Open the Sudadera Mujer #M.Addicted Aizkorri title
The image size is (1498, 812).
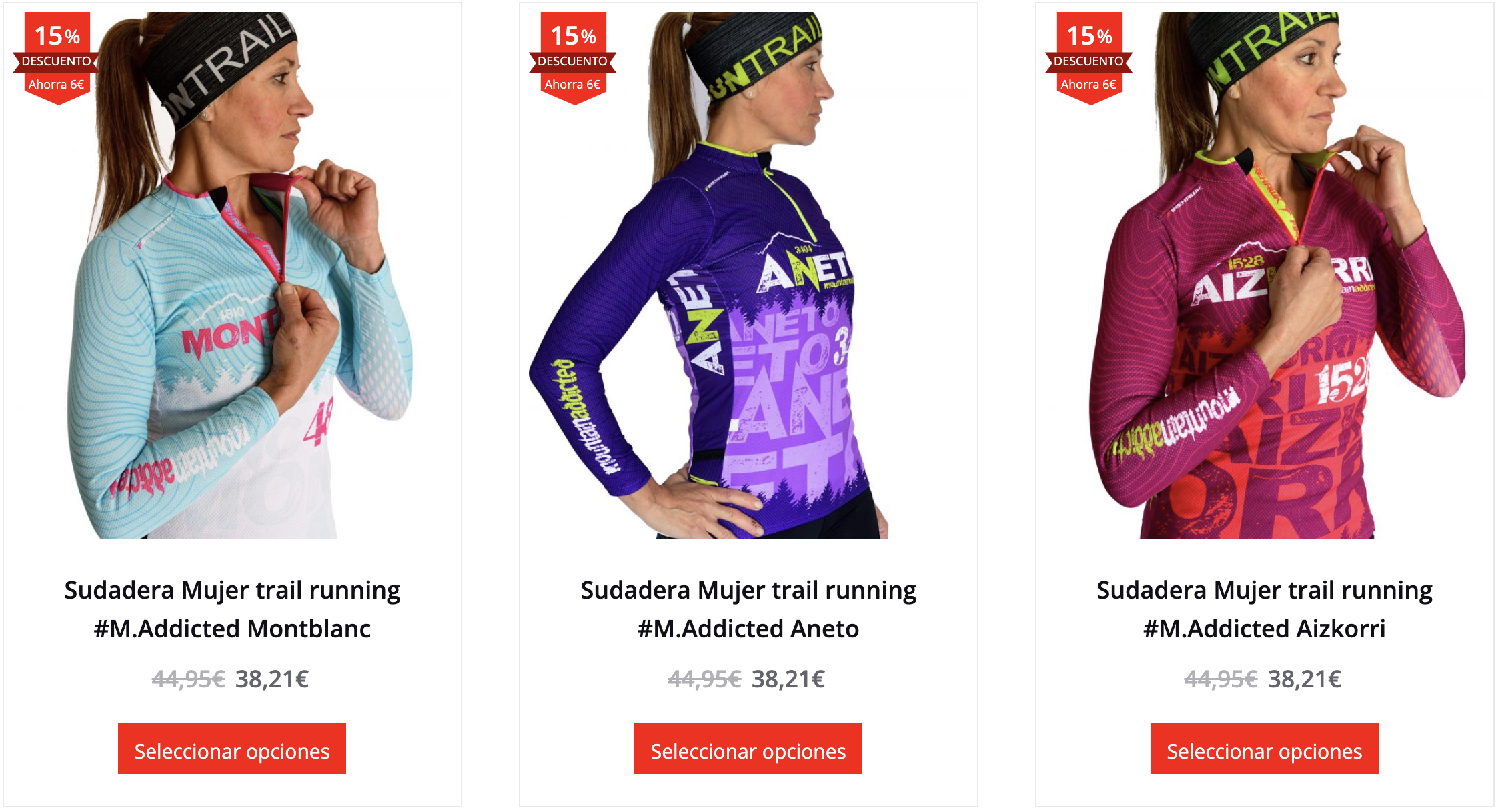(1265, 609)
